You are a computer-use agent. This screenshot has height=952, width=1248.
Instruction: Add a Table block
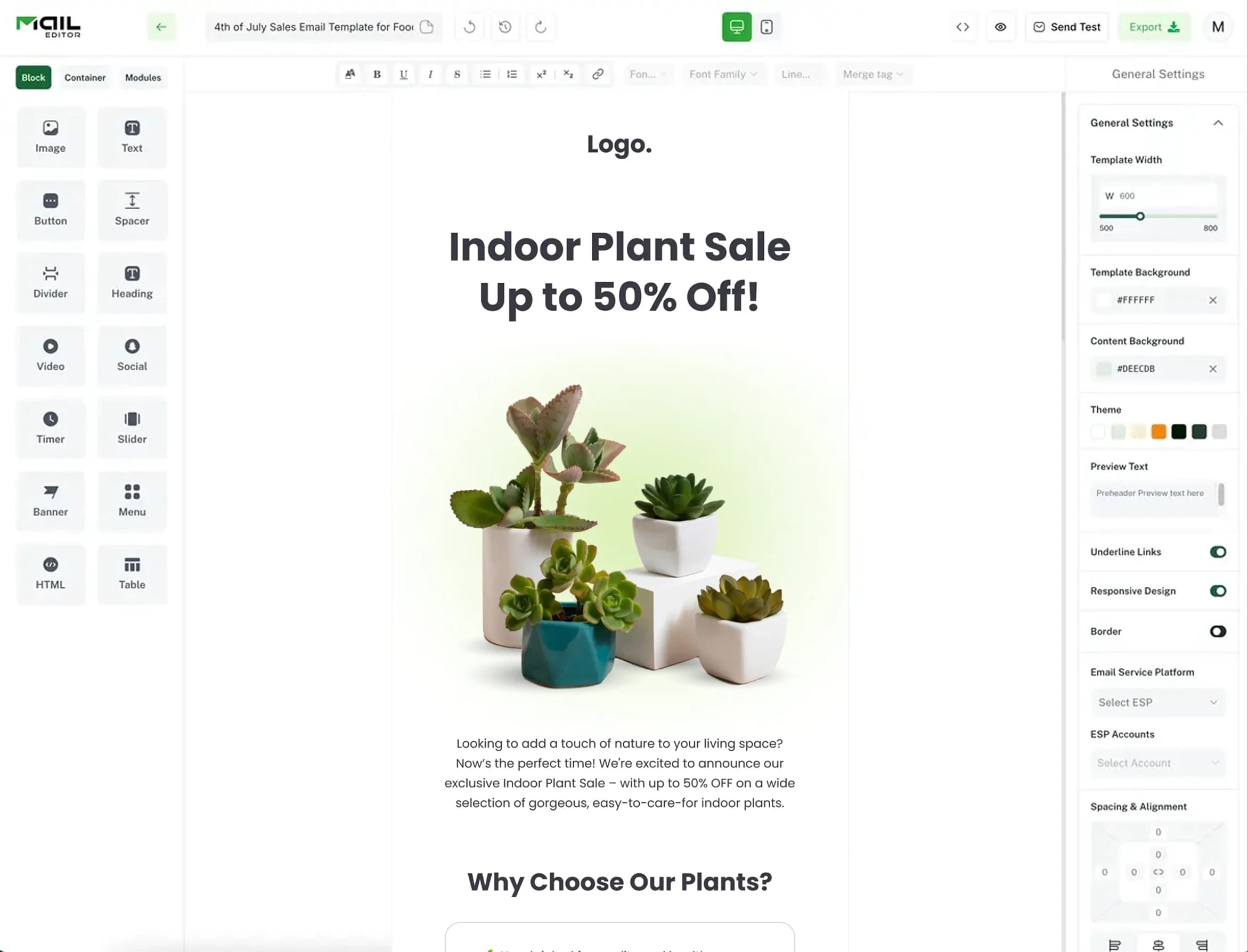click(x=132, y=574)
